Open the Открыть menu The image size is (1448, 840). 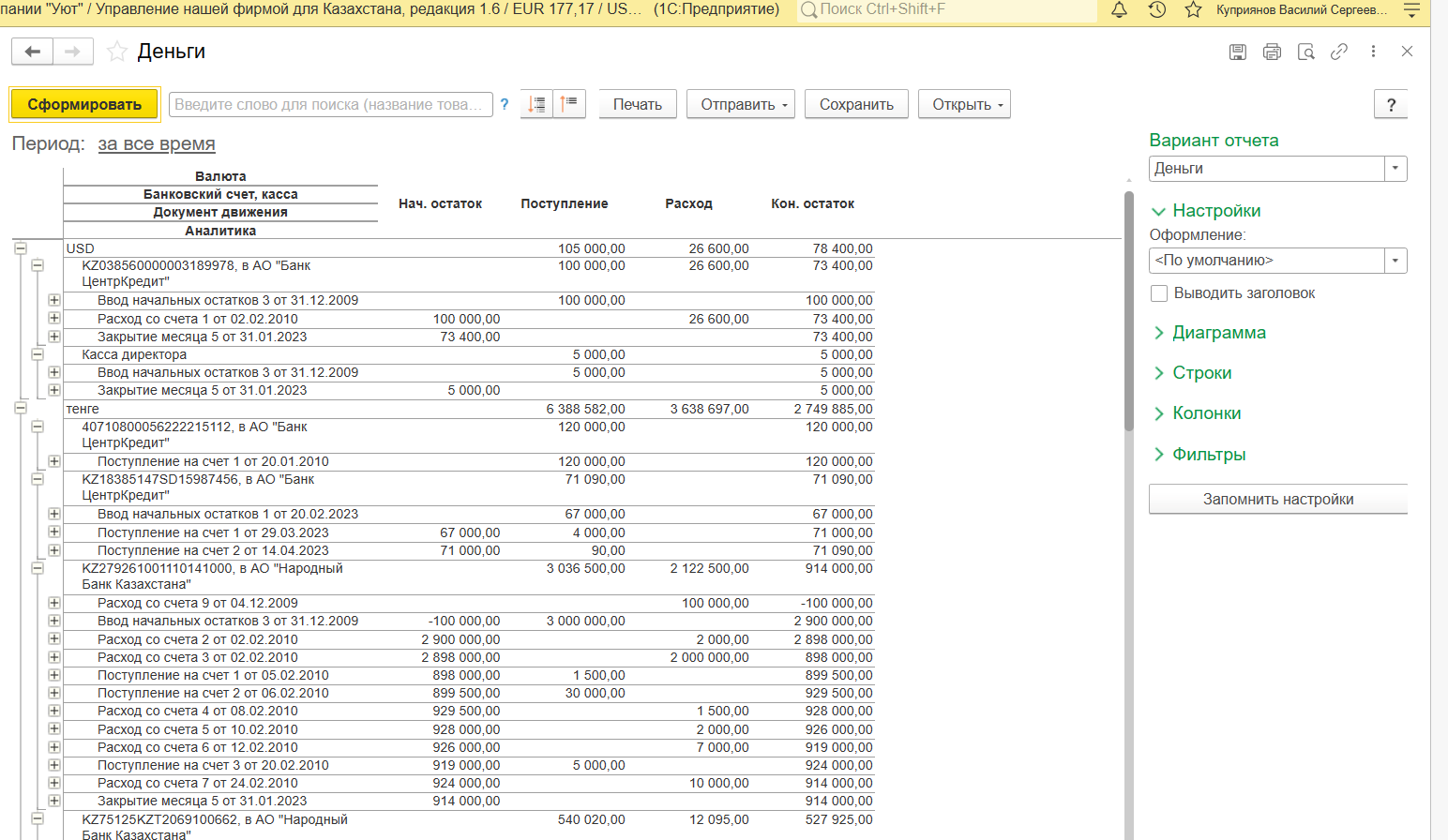(x=963, y=104)
